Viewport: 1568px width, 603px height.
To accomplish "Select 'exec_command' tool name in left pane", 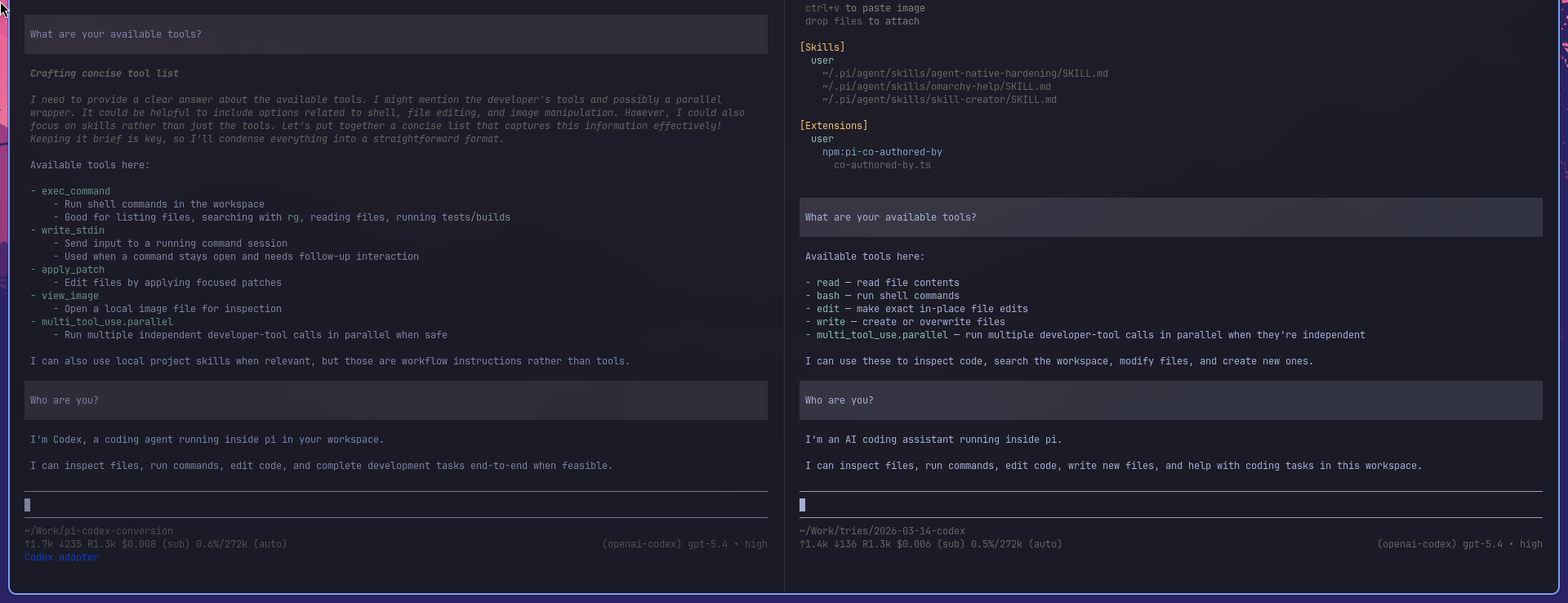I will coord(76,191).
